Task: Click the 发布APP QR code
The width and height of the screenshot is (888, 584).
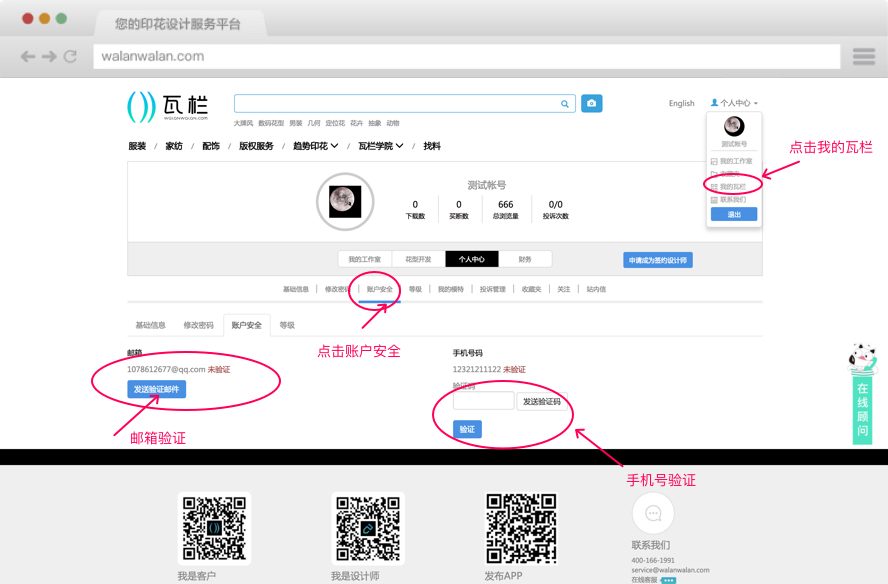Action: pyautogui.click(x=520, y=527)
